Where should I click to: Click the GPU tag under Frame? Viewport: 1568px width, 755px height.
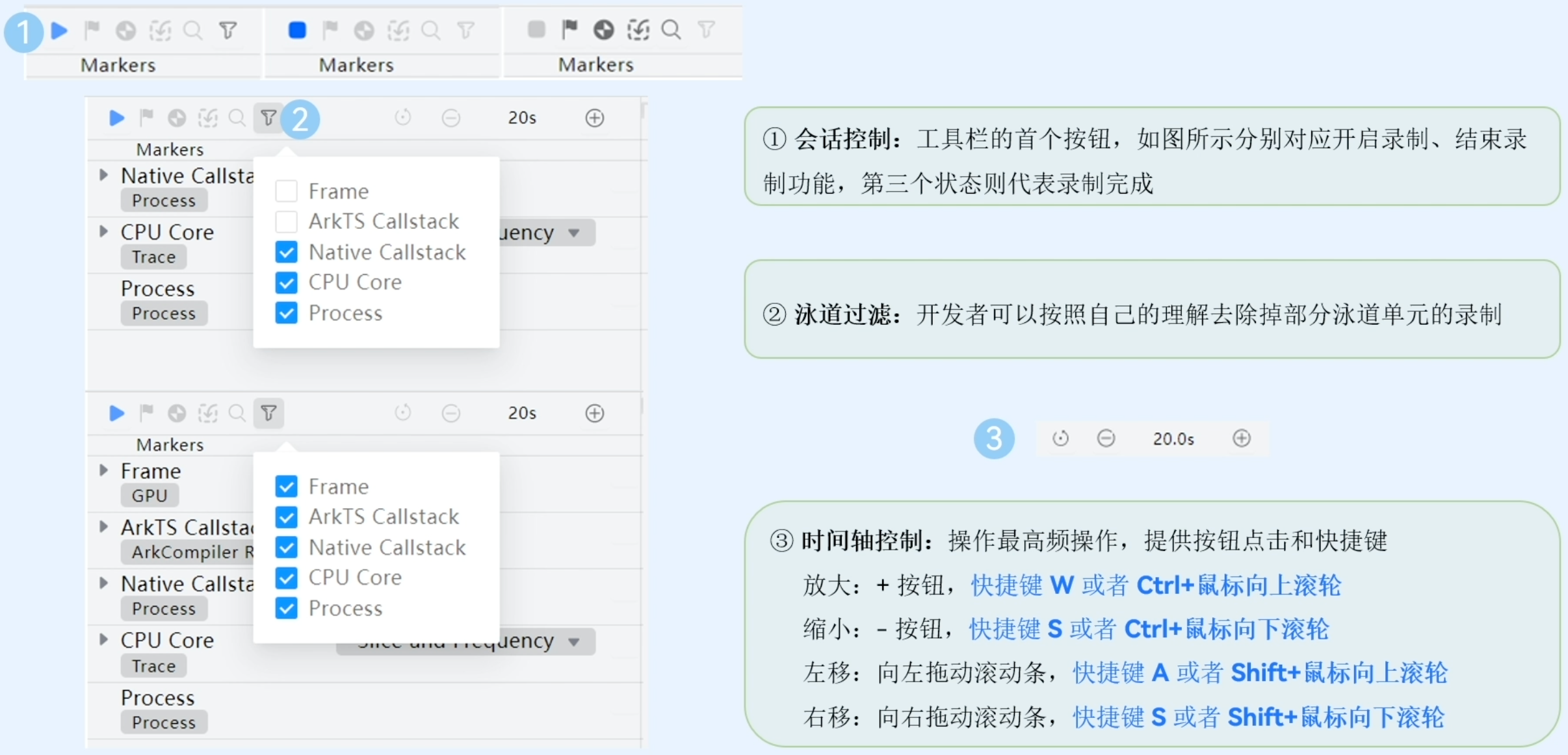coord(150,496)
